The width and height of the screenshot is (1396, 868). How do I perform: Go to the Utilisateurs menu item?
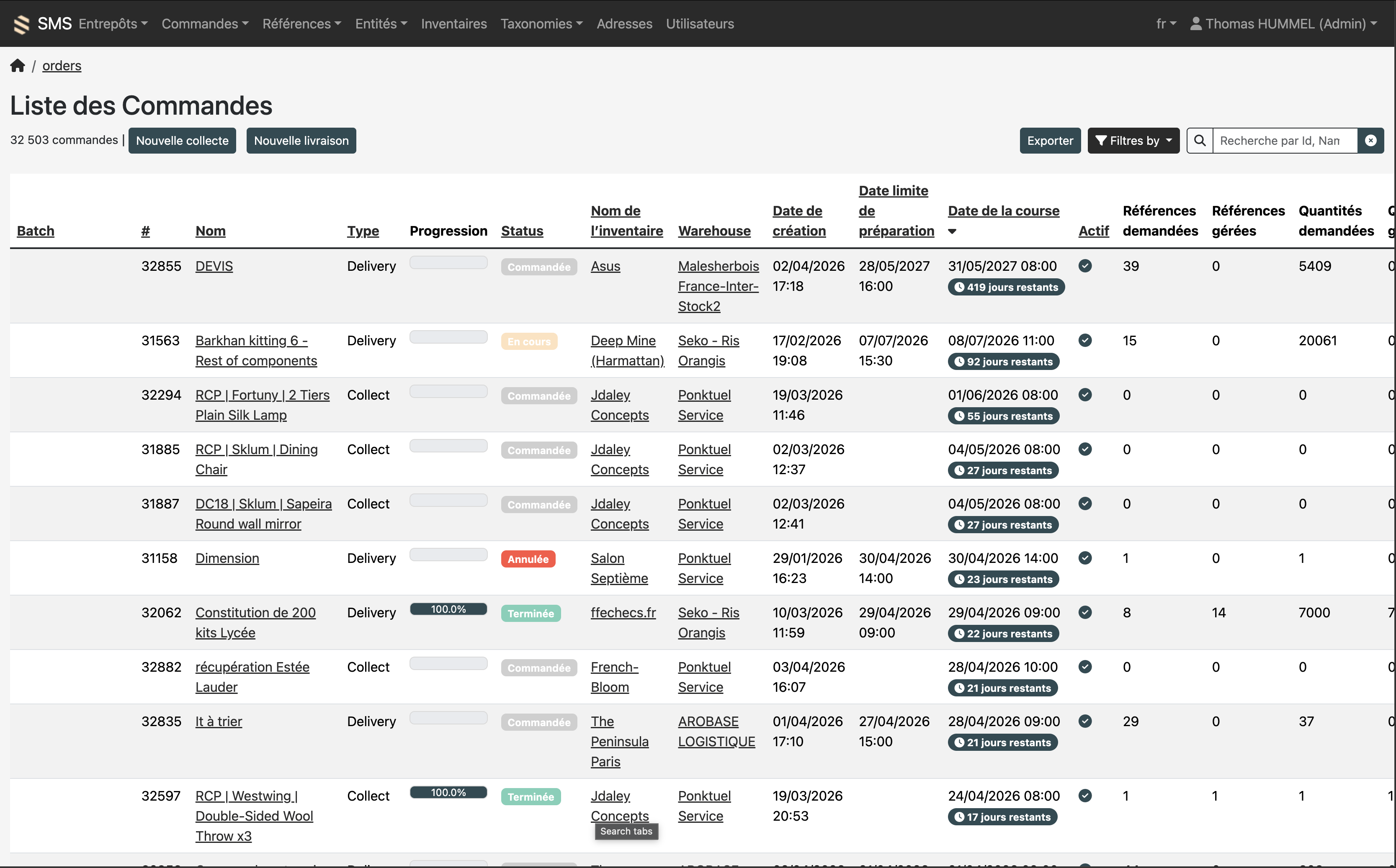point(699,23)
